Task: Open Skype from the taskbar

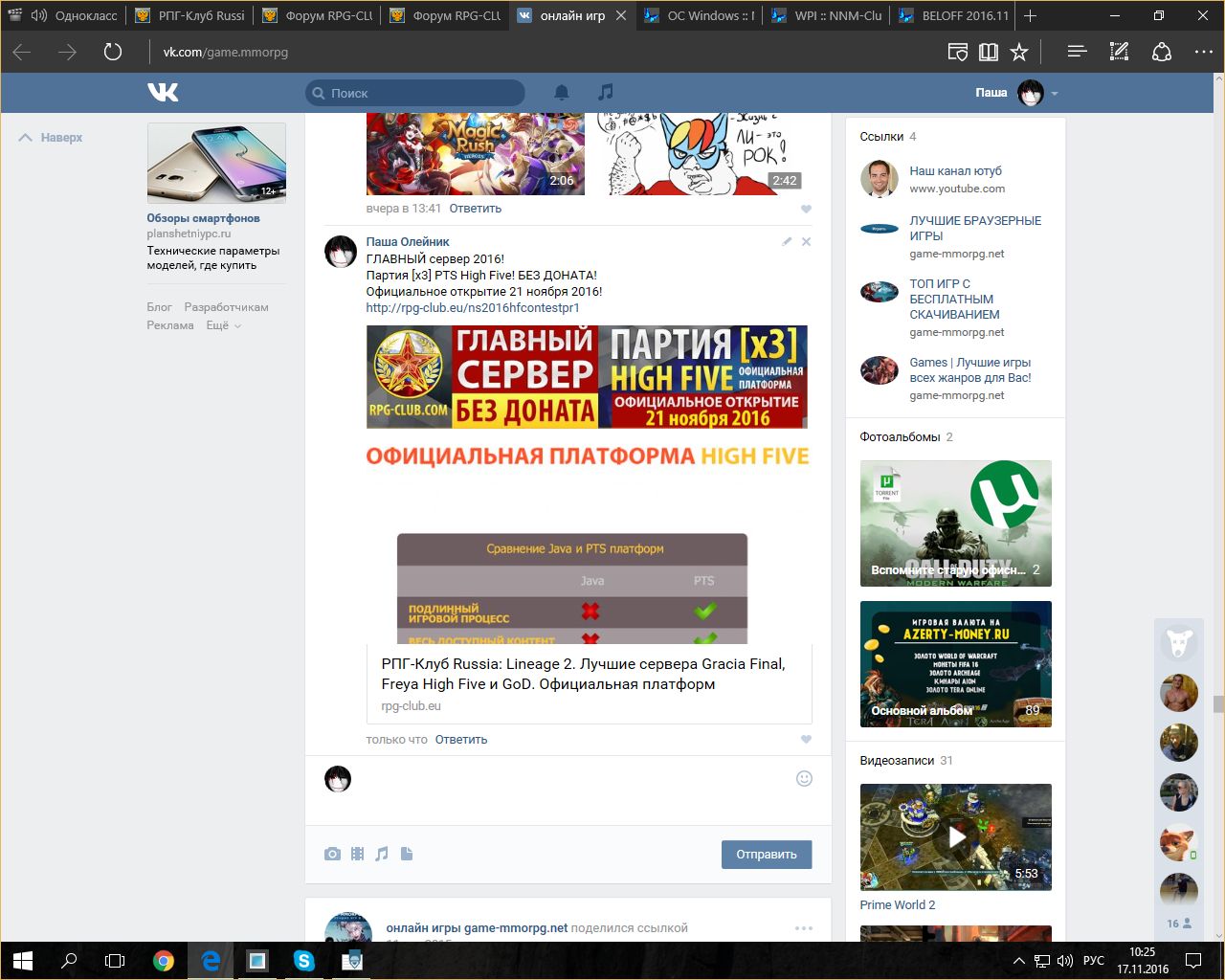Action: pos(304,960)
